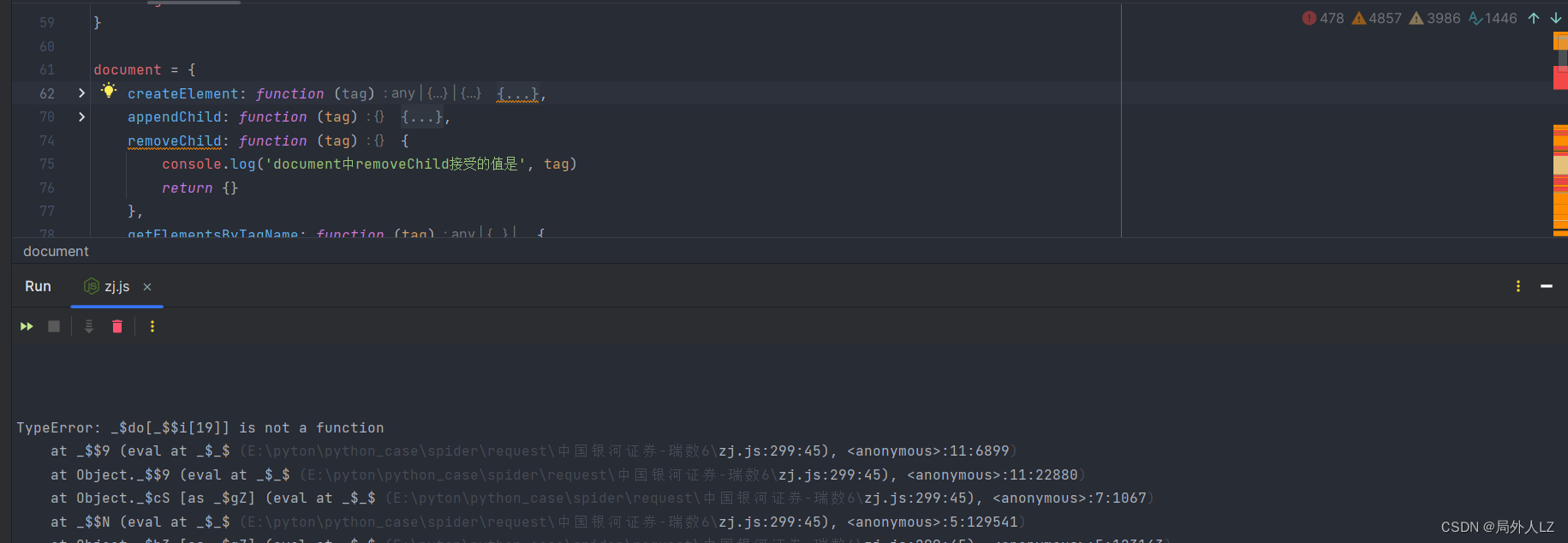This screenshot has width=1568, height=543.
Task: Click the 'document = {' line
Action: click(145, 69)
